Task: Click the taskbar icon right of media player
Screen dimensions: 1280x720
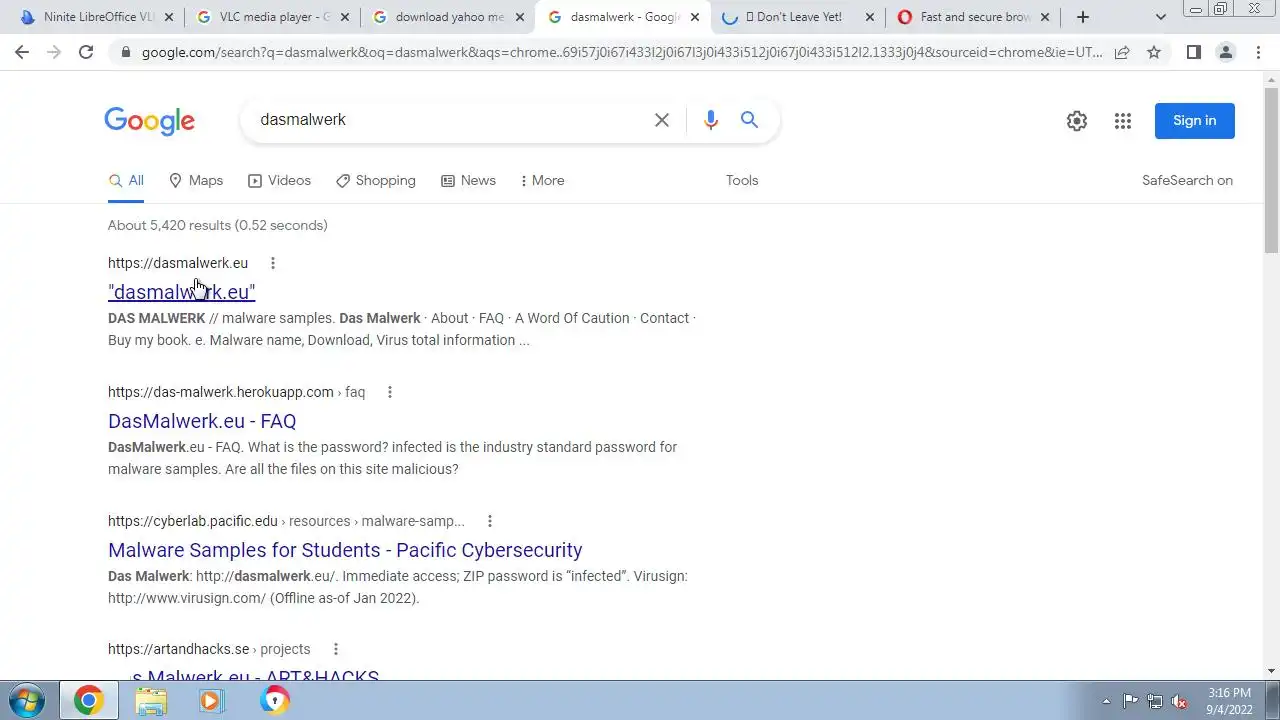Action: point(275,701)
